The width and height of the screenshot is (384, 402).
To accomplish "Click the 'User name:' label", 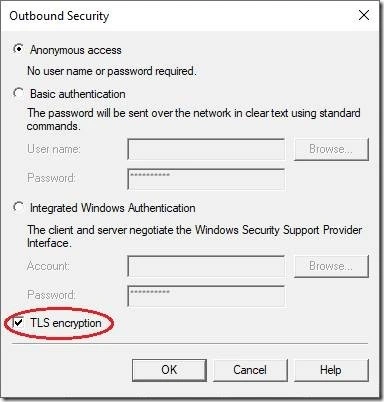I will tap(54, 149).
